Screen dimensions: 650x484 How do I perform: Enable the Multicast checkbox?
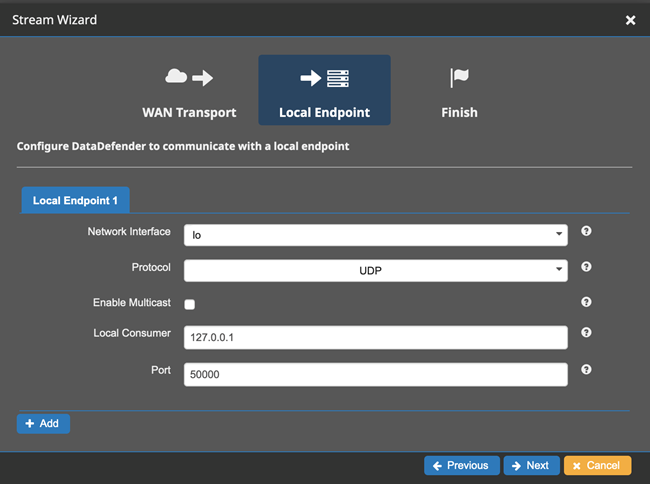click(189, 304)
